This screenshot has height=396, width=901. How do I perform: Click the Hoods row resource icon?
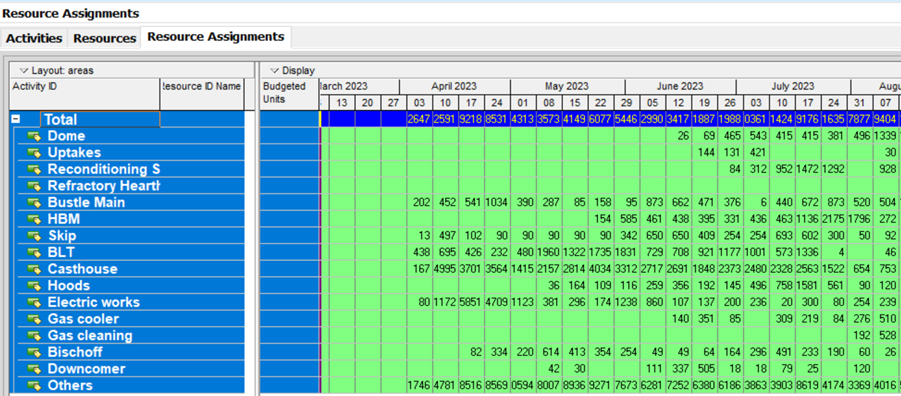click(35, 286)
